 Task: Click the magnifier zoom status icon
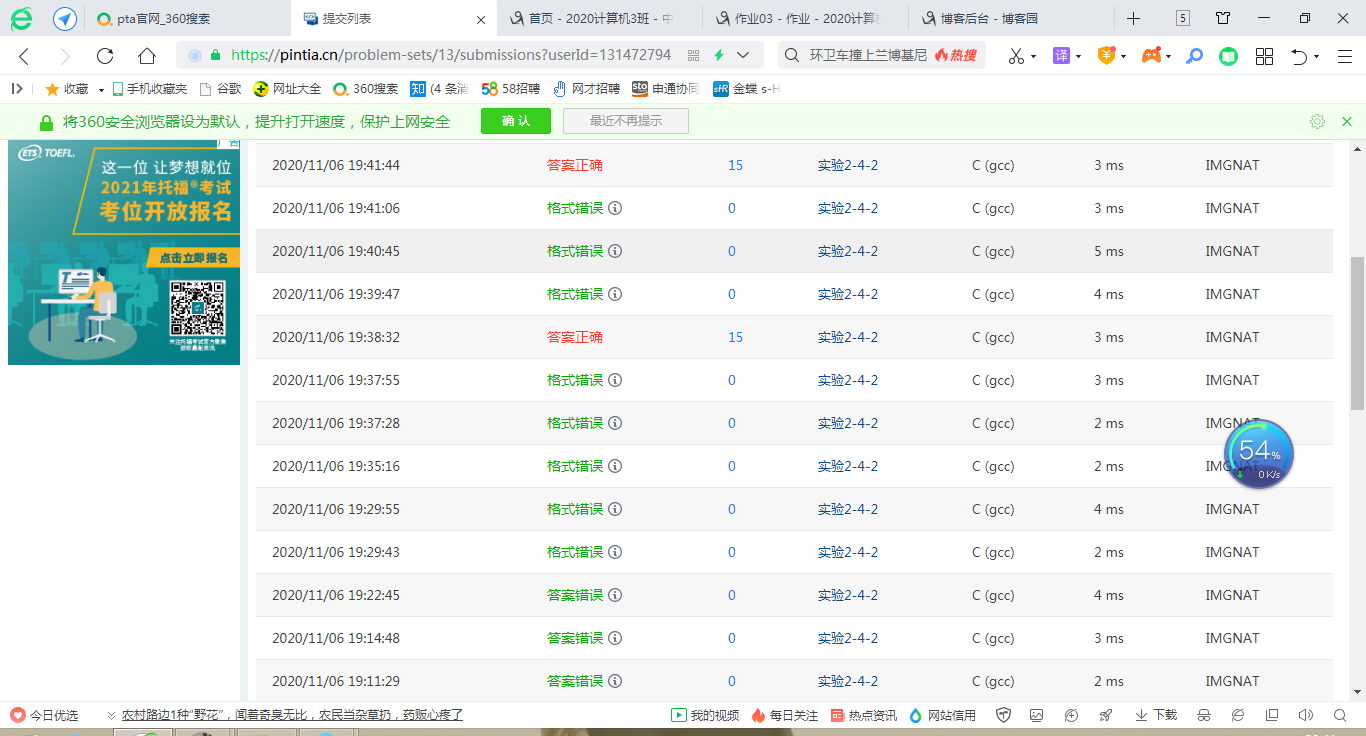coord(1339,715)
